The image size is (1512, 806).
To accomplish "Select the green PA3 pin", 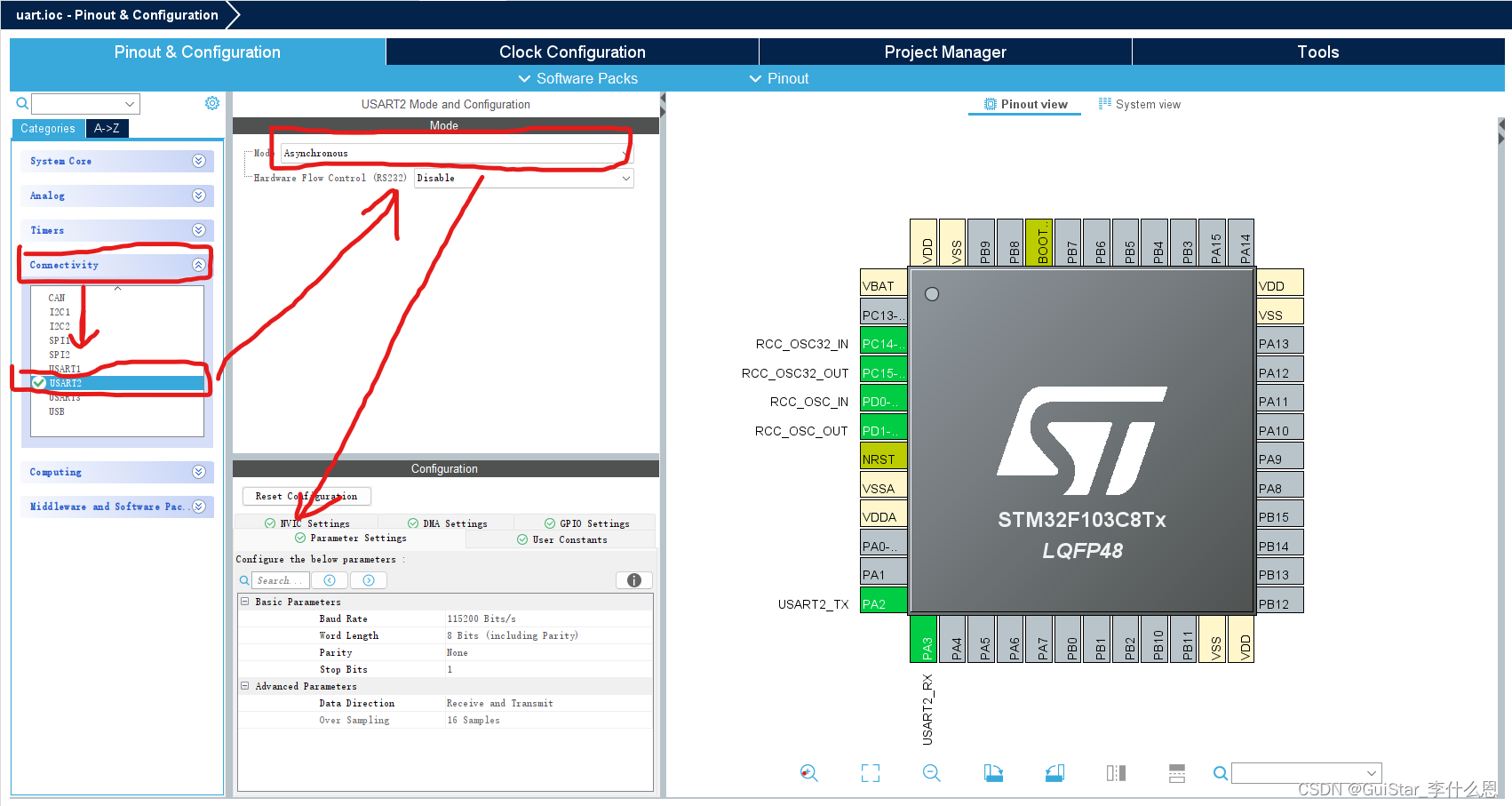I will pyautogui.click(x=924, y=639).
